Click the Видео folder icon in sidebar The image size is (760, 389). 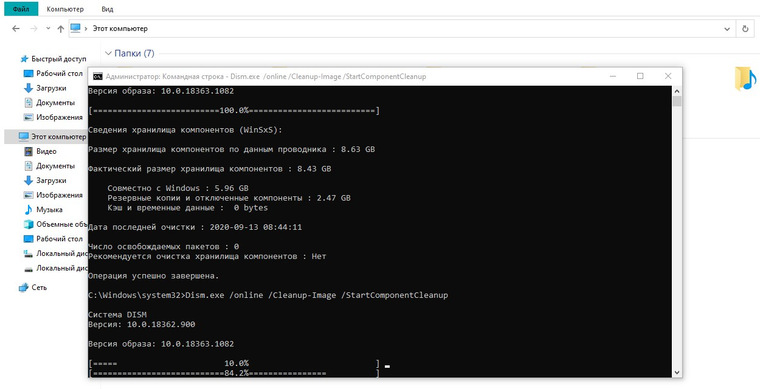tap(28, 151)
